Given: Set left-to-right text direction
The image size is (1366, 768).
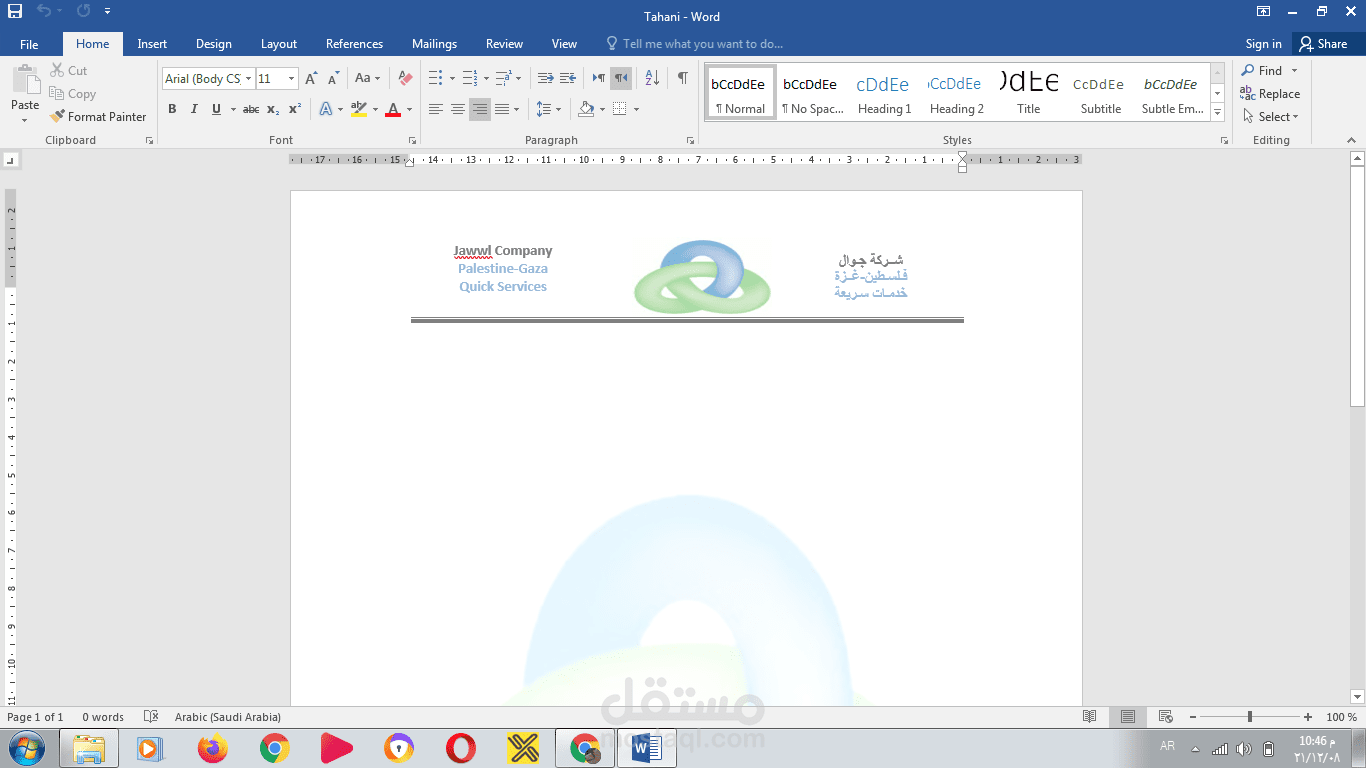Looking at the screenshot, I should [599, 78].
